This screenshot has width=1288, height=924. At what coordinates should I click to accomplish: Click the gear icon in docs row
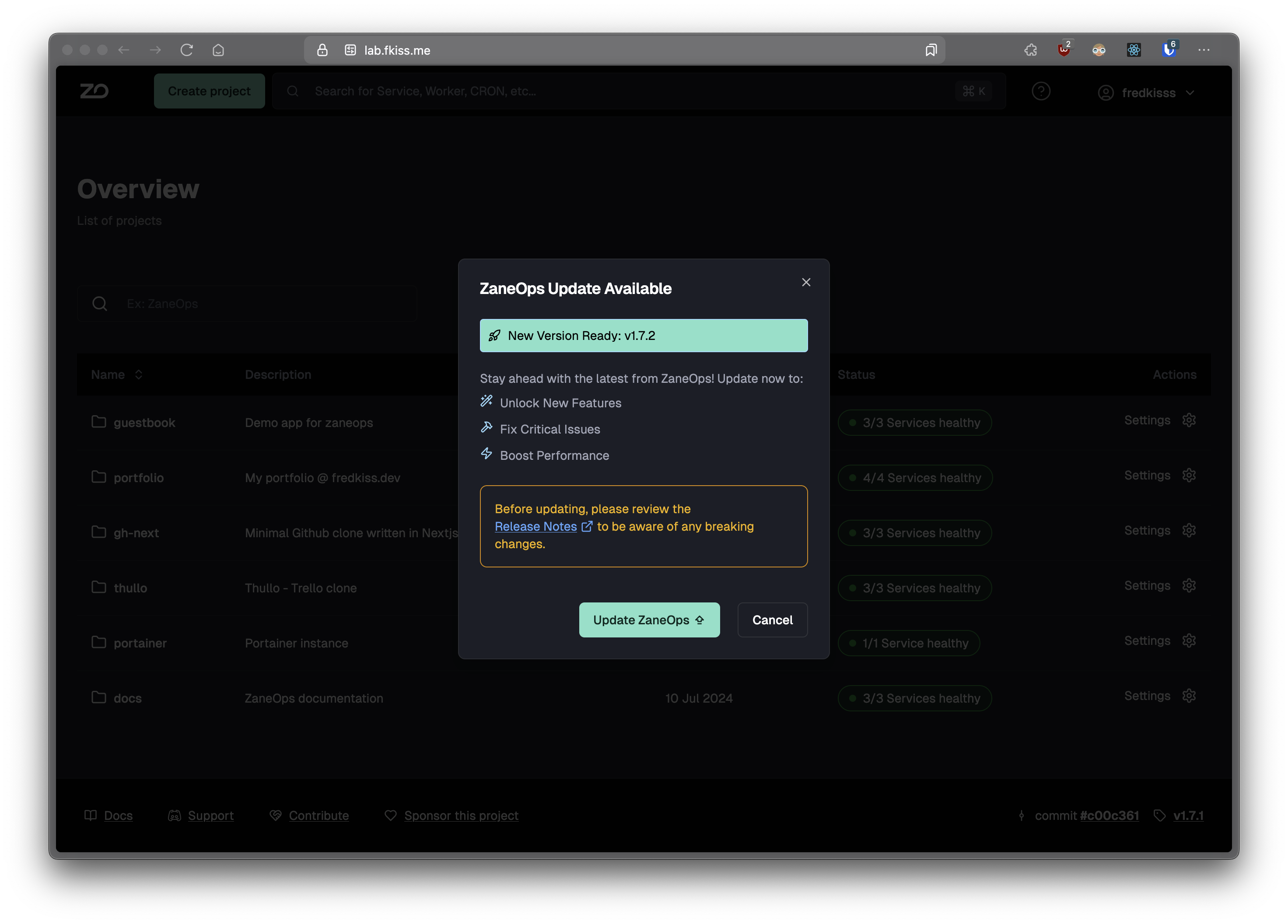click(1189, 696)
